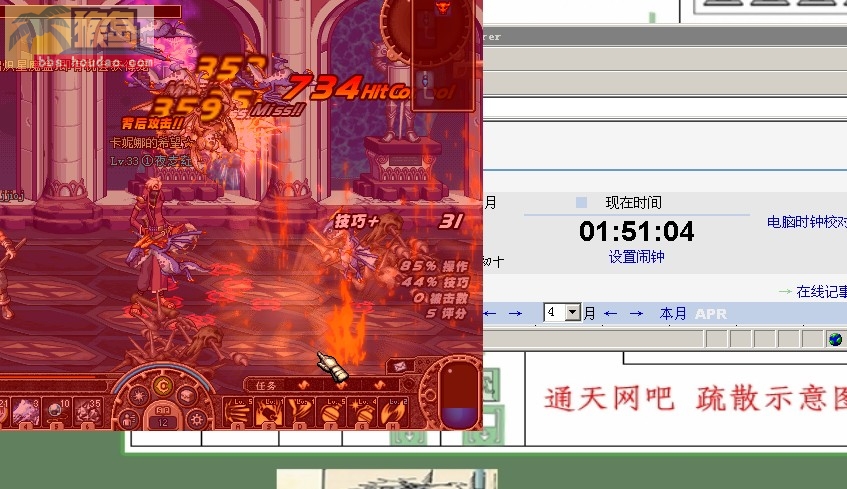Click the 85% 操作 score line
The image size is (847, 489).
(x=434, y=266)
